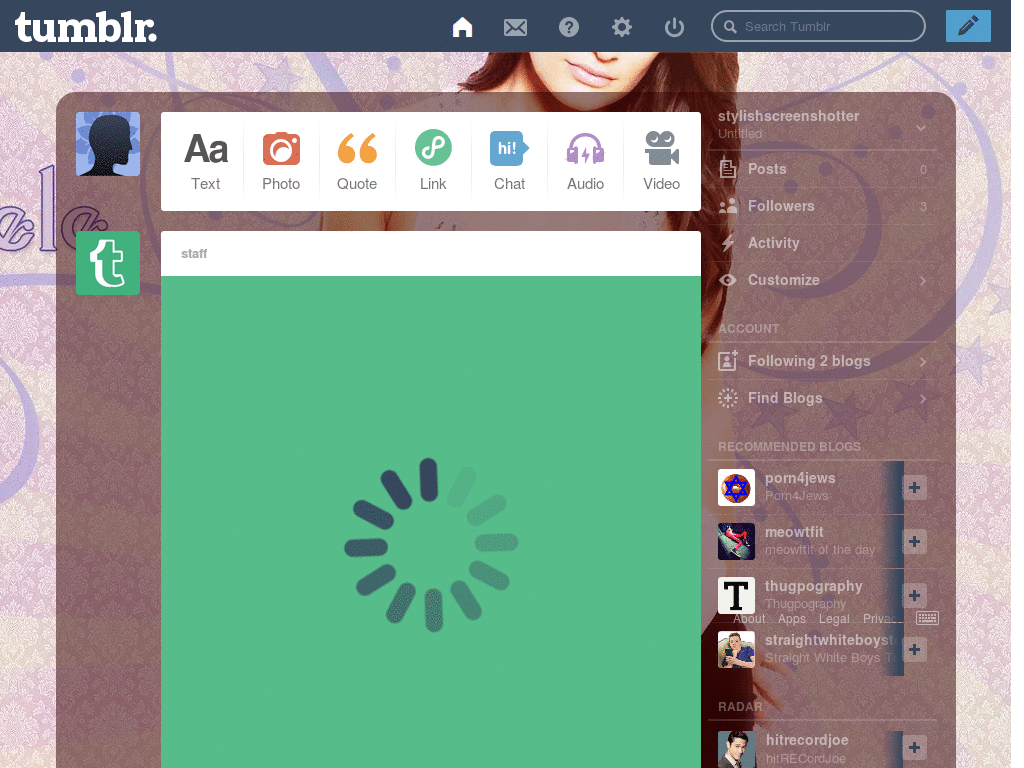The height and width of the screenshot is (768, 1024).
Task: Expand the stylishscreenshotter blog dropdown chevron
Action: [921, 127]
